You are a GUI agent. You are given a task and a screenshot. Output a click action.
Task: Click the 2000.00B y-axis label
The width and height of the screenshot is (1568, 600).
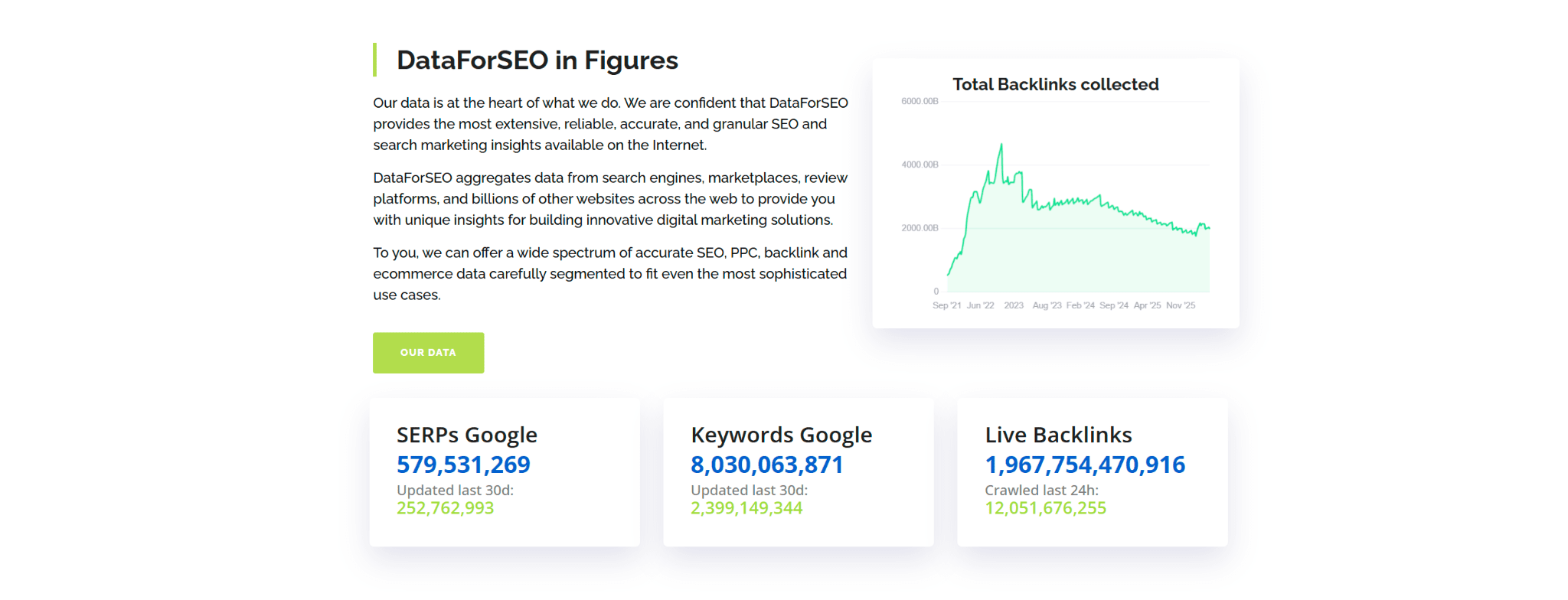point(920,228)
